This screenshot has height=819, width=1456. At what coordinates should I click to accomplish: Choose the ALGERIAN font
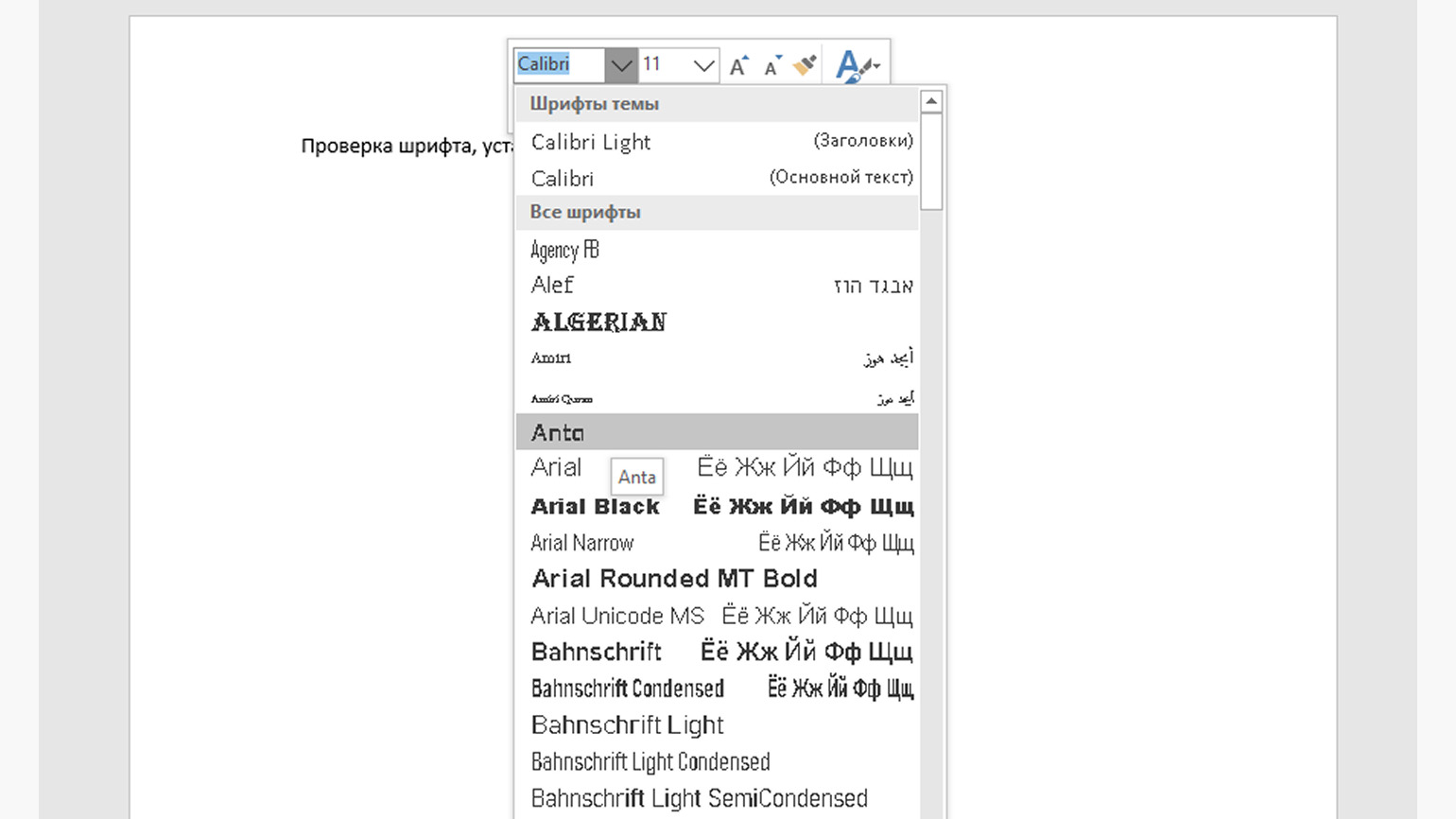pyautogui.click(x=598, y=322)
